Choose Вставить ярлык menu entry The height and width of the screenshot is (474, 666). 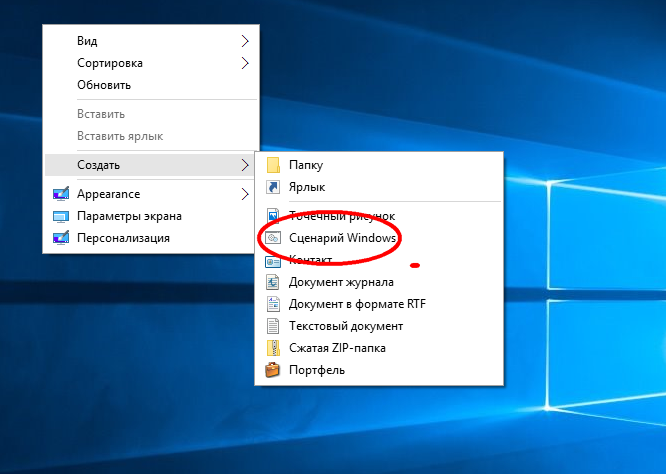(x=151, y=136)
